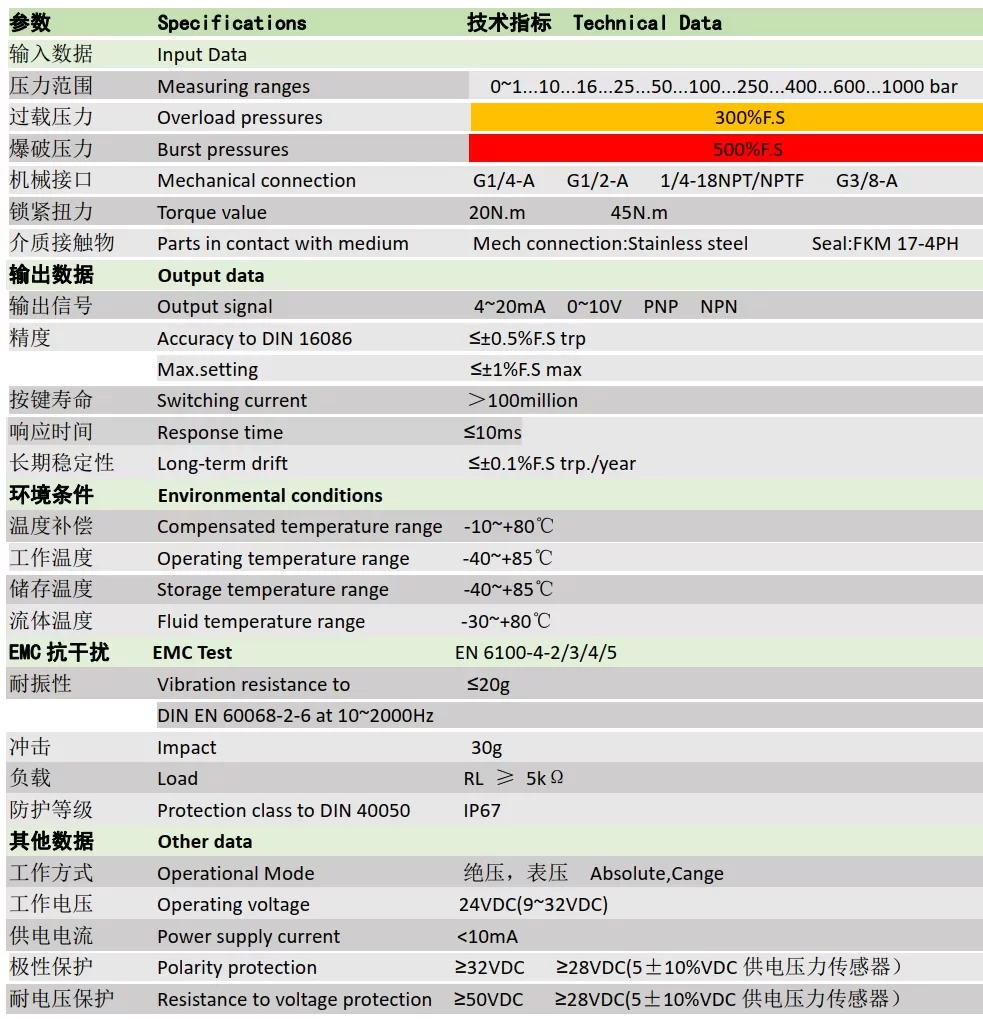Click the 'Absolute,Cange' mode value

click(x=657, y=873)
